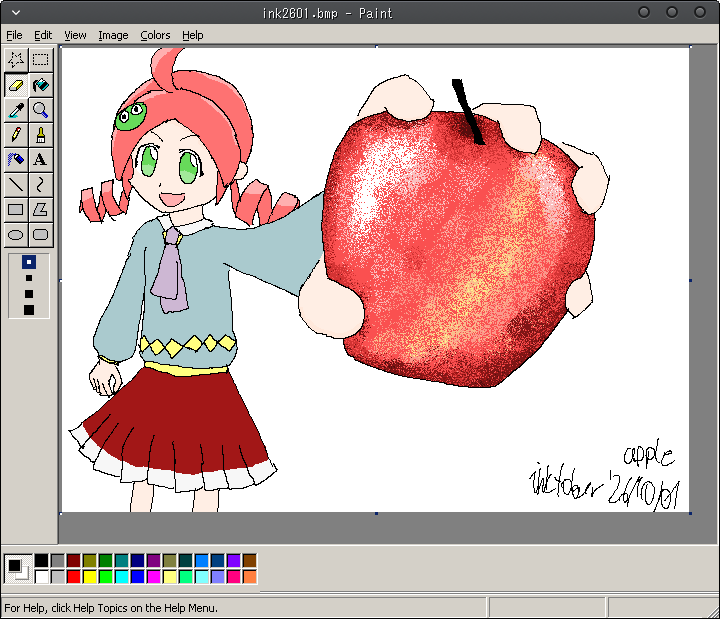Image resolution: width=720 pixels, height=619 pixels.
Task: Select the Eraser tool
Action: 16,85
